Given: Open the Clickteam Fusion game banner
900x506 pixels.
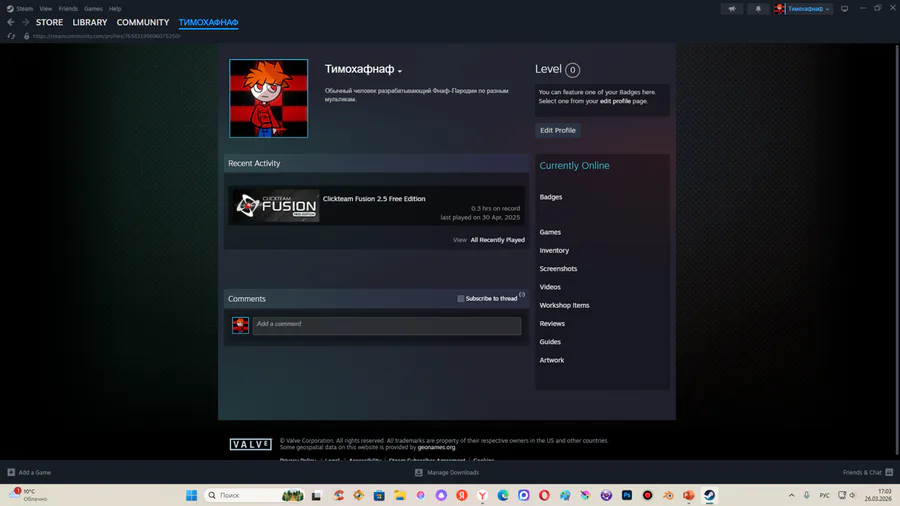Looking at the screenshot, I should (x=277, y=205).
